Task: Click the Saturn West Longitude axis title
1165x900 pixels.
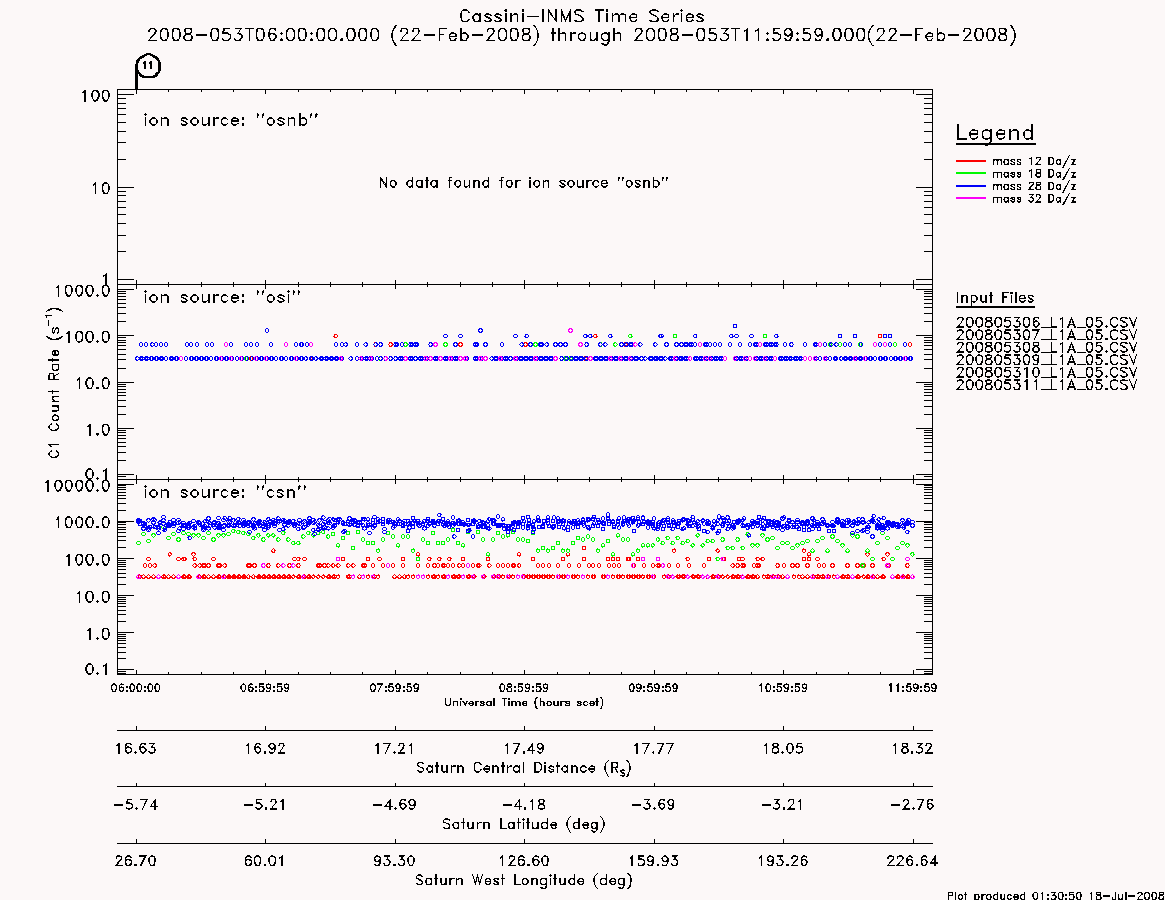Action: click(x=524, y=881)
